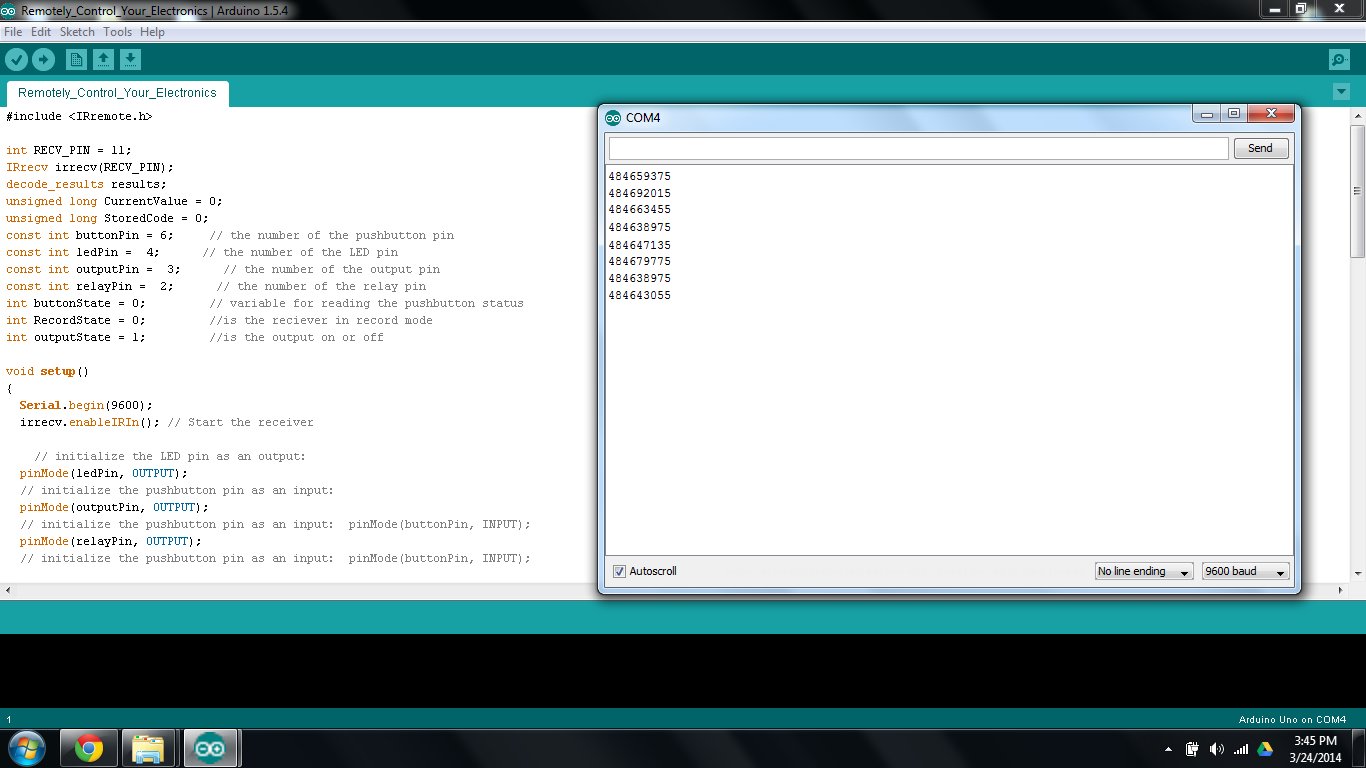Open the Edit menu
The width and height of the screenshot is (1366, 768).
click(x=41, y=32)
